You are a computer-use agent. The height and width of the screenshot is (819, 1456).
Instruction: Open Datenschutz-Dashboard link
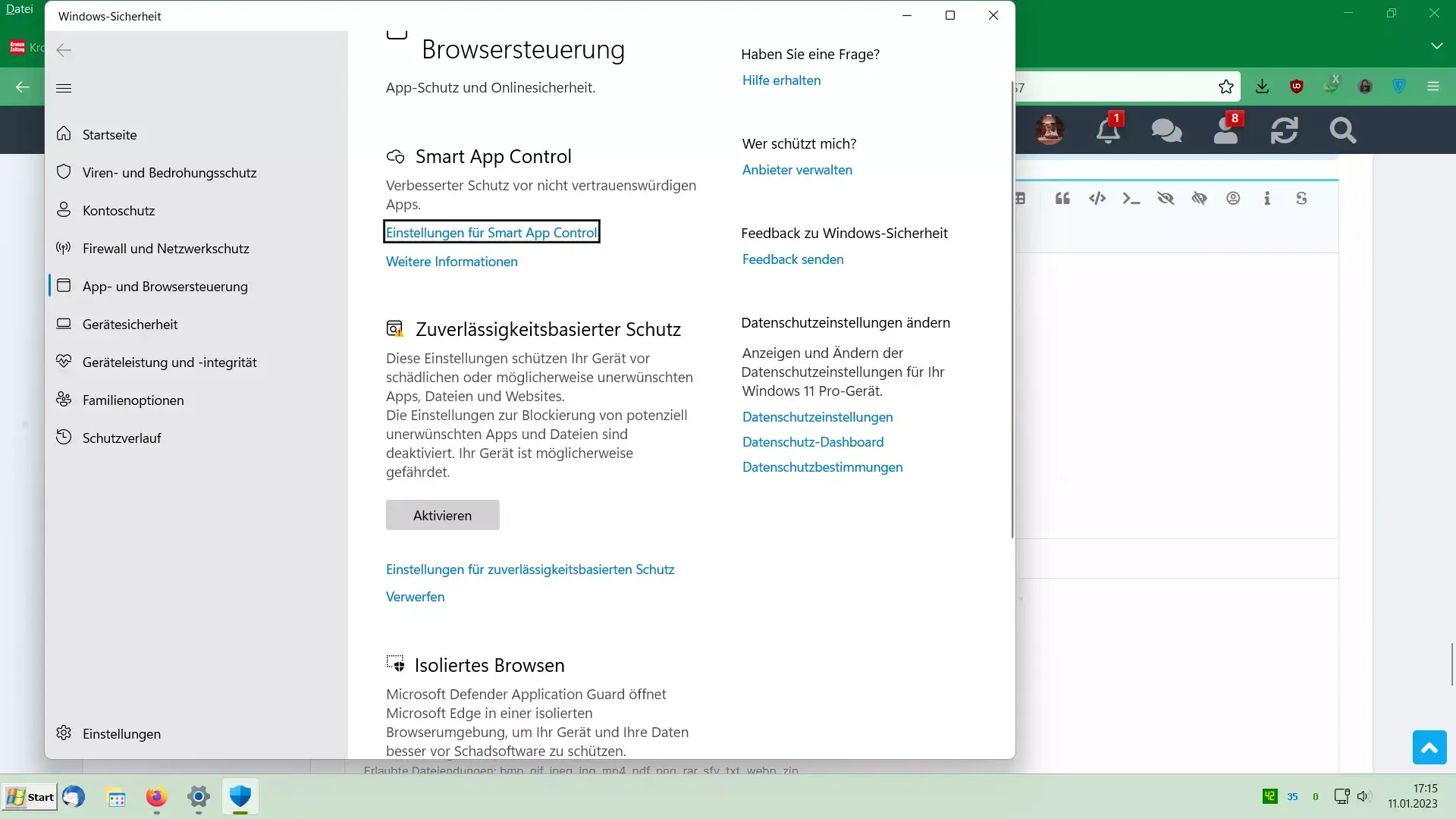[813, 441]
